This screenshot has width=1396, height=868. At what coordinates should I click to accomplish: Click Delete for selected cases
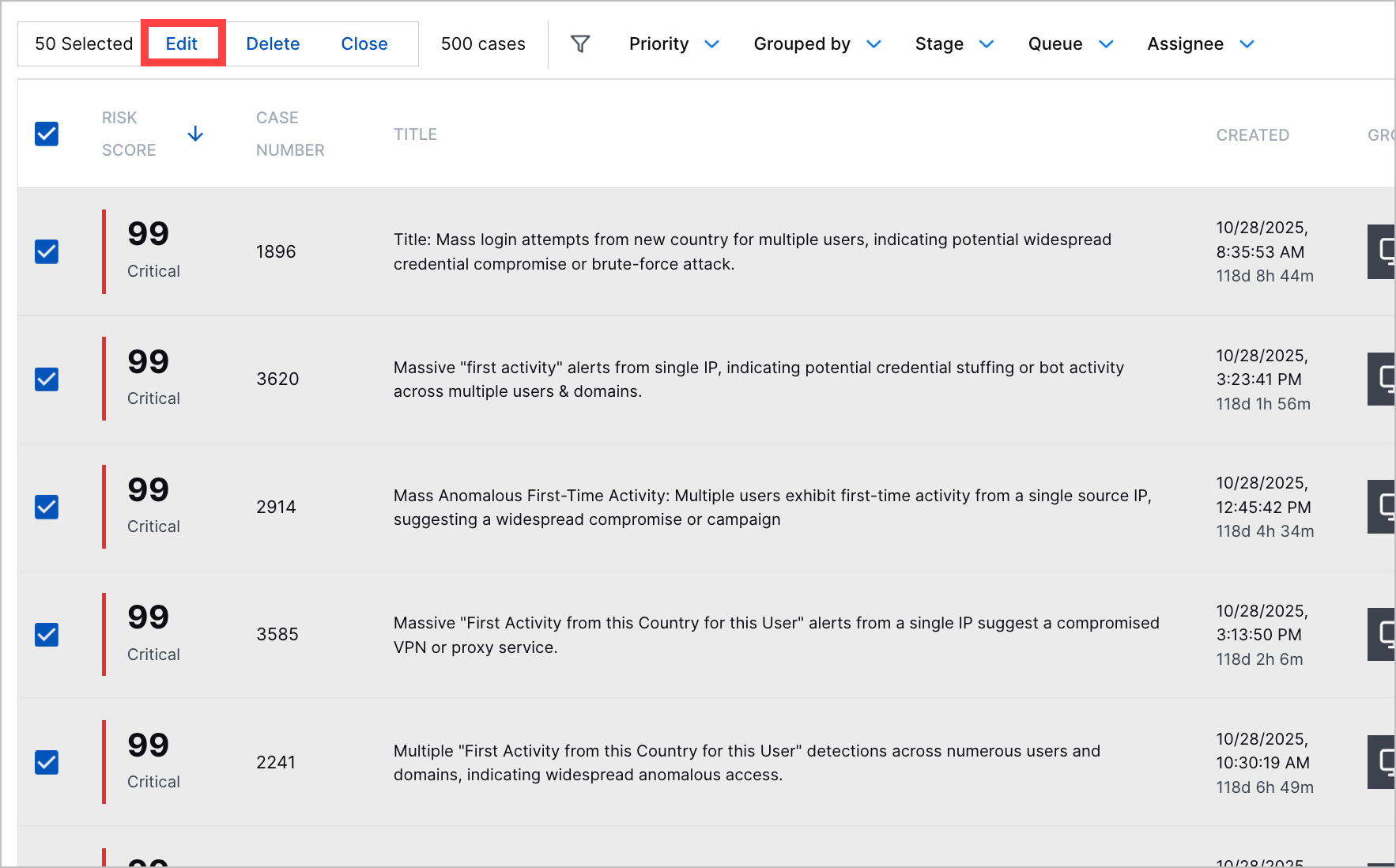point(273,44)
